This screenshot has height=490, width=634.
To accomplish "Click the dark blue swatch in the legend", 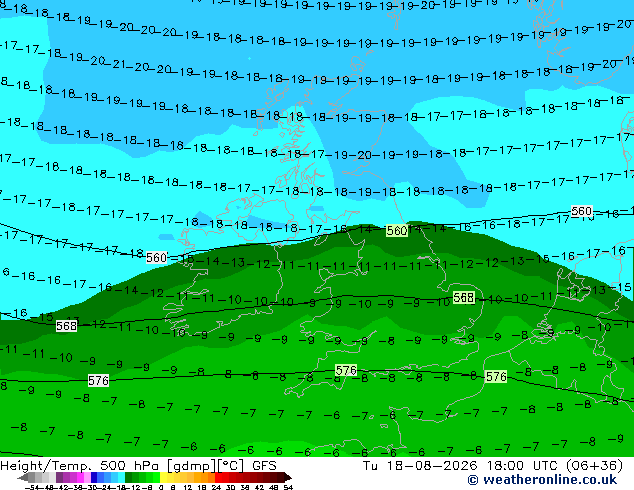I will 94,478.
